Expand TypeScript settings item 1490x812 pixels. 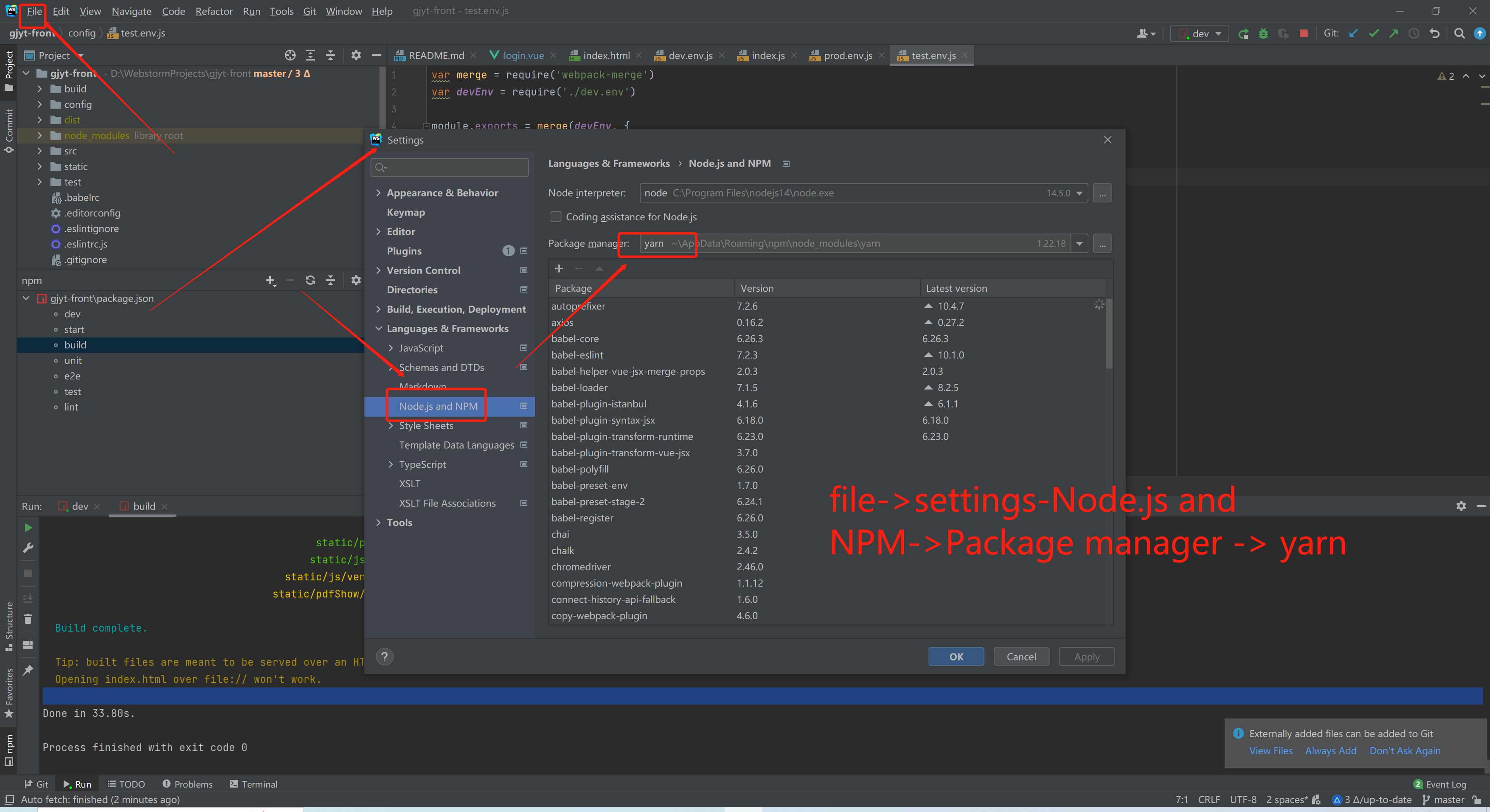point(390,464)
